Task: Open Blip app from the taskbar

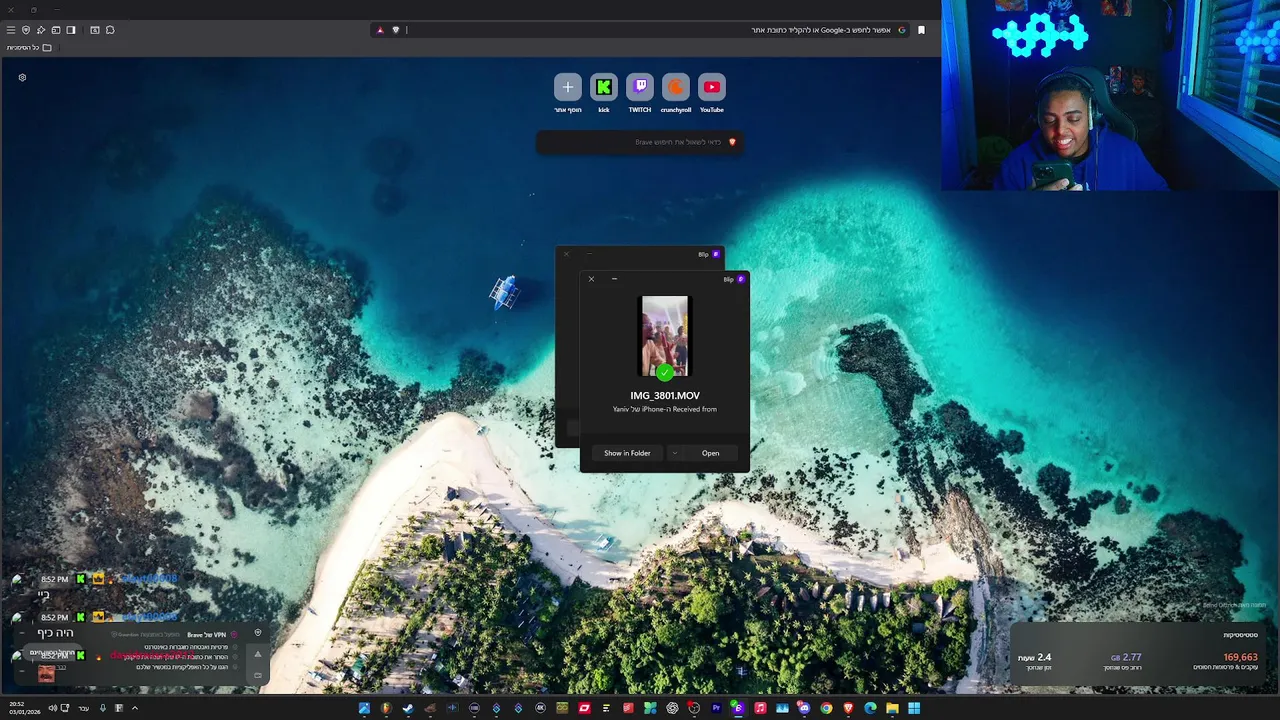Action: (737, 708)
